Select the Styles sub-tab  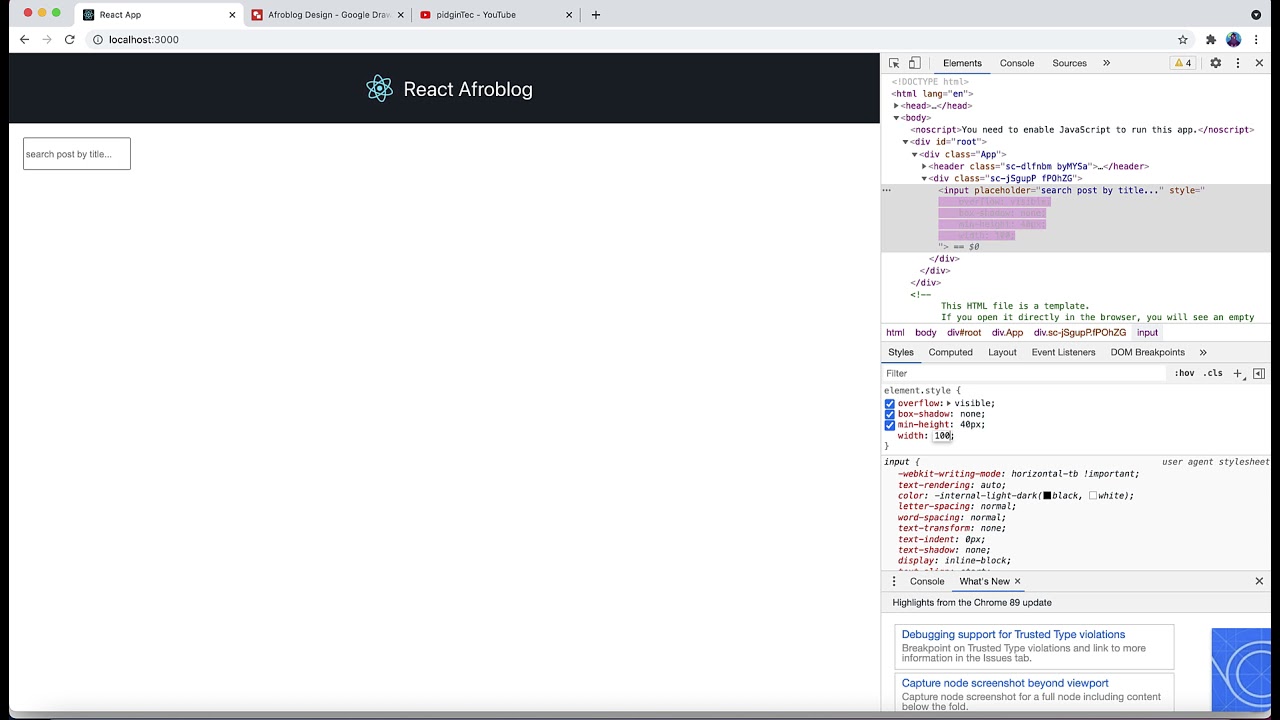[x=901, y=352]
